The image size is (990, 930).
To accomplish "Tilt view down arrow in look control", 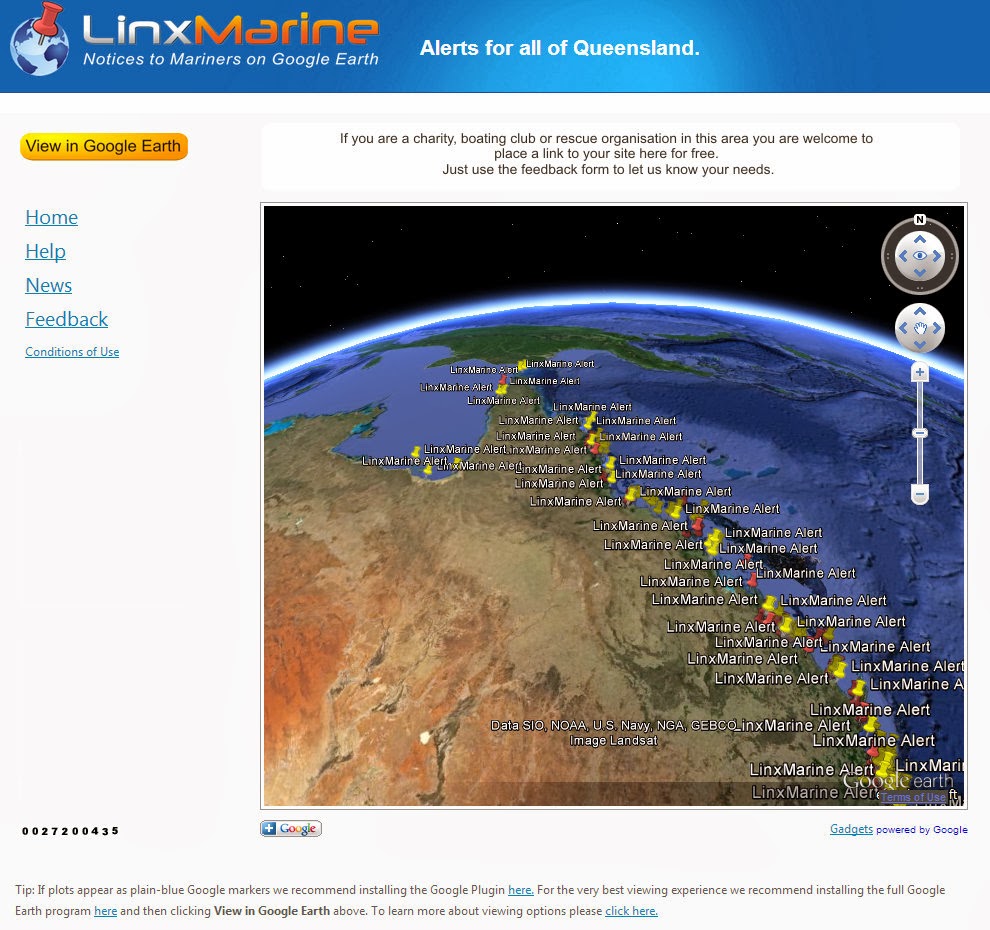I will pos(919,273).
